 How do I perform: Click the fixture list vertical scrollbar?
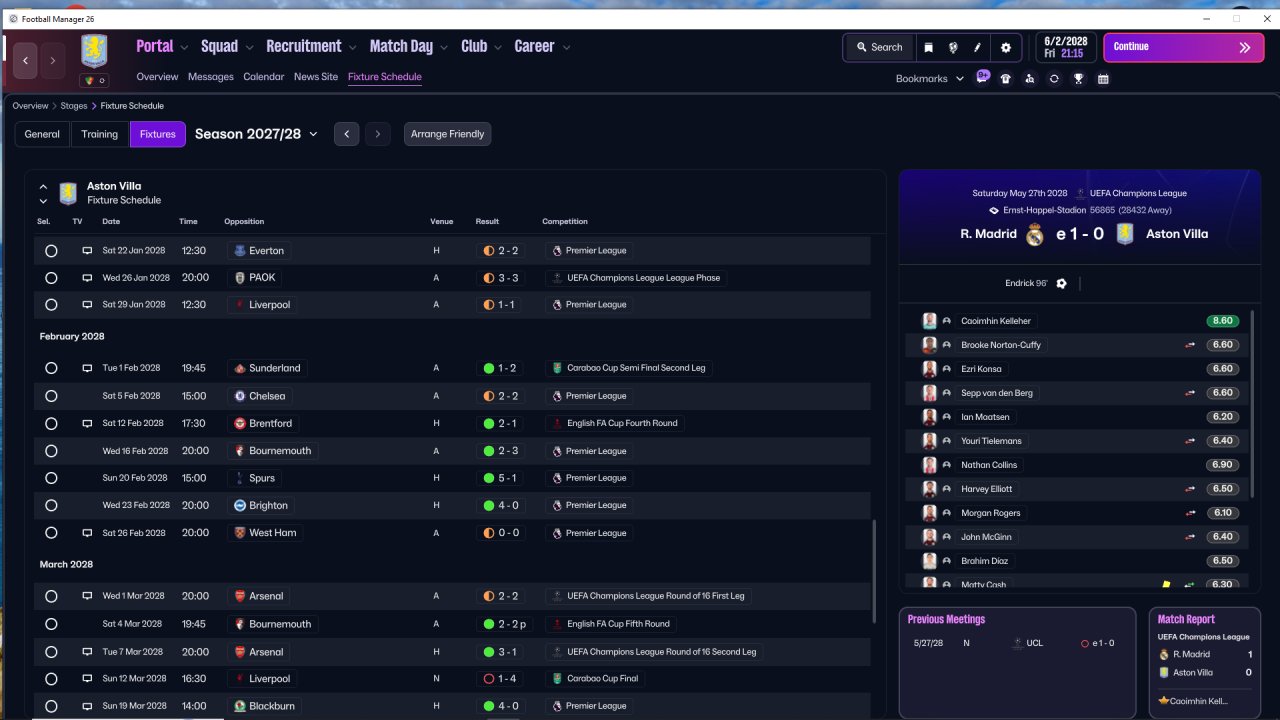point(874,570)
